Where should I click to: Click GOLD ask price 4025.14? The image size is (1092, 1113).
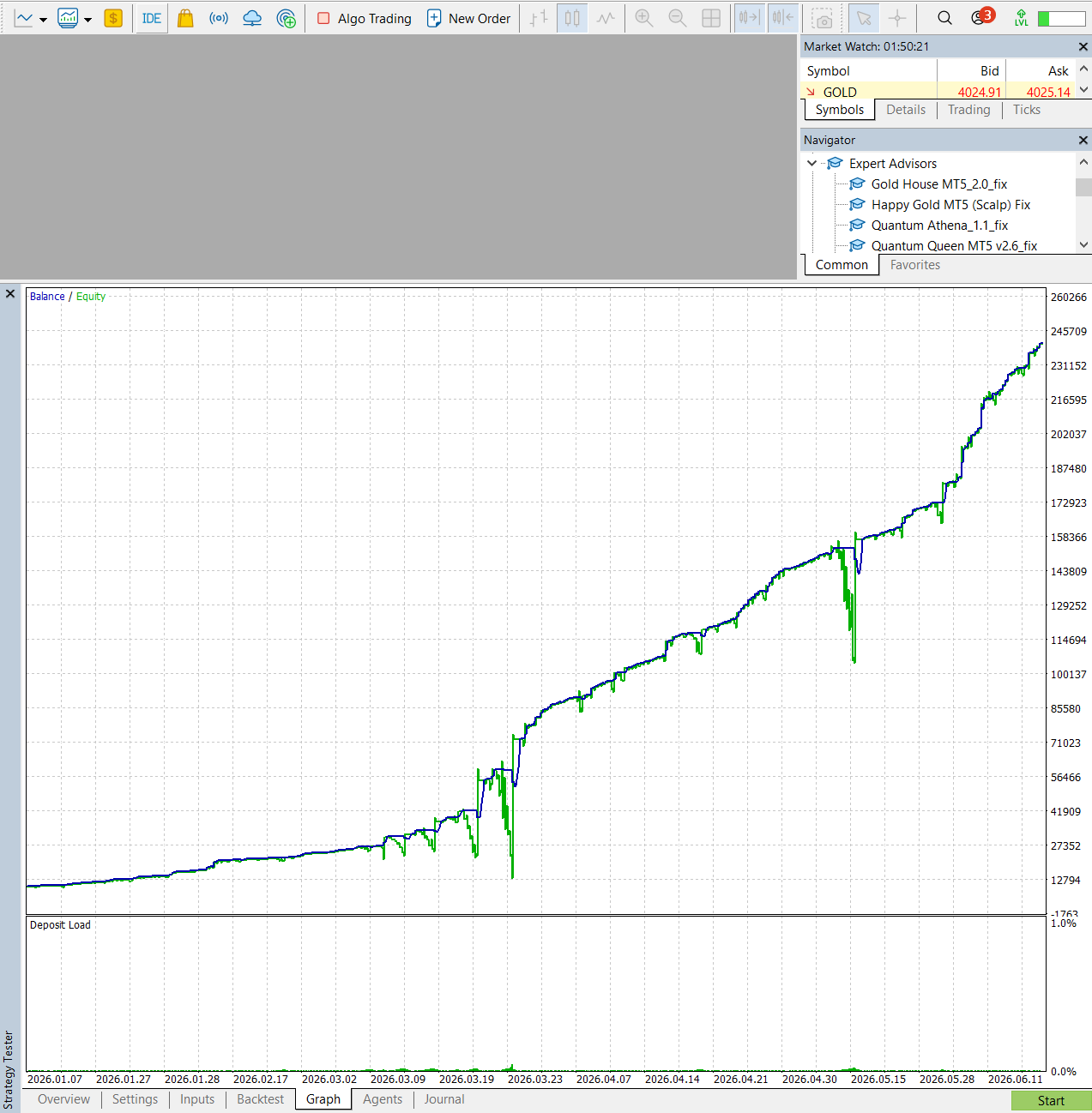tap(1048, 93)
